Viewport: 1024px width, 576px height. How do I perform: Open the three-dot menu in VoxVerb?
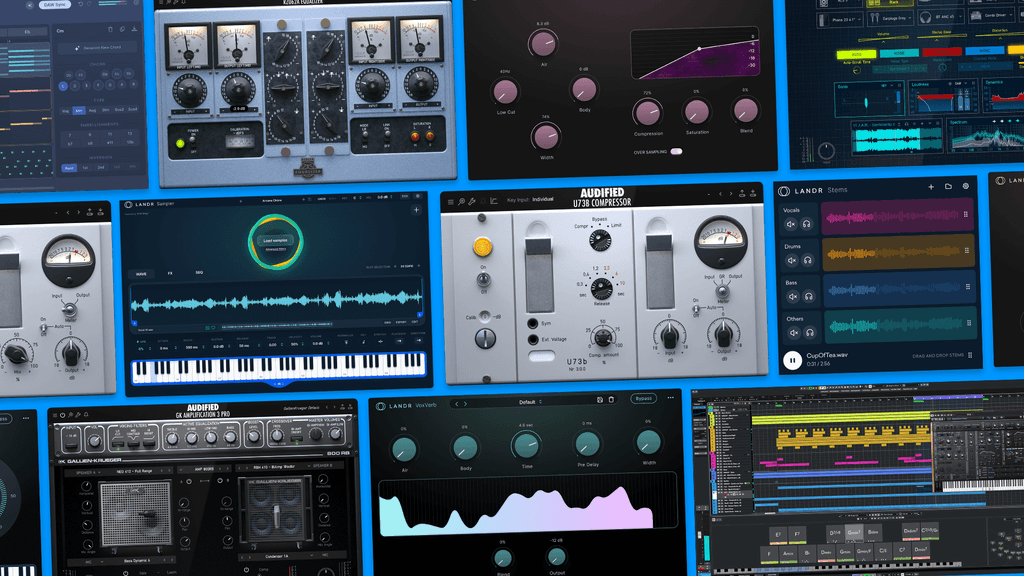[x=669, y=398]
